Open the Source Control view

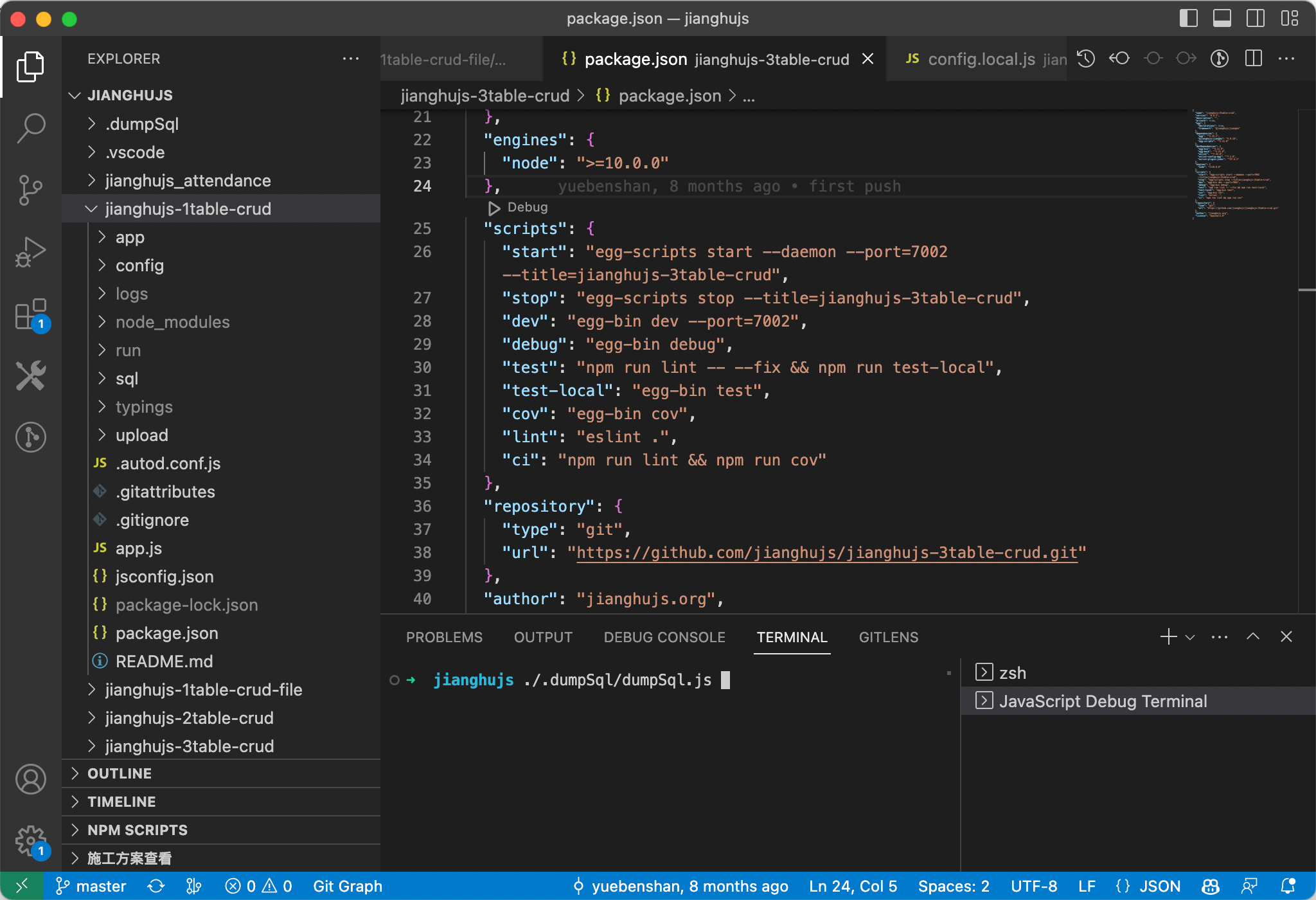(30, 190)
